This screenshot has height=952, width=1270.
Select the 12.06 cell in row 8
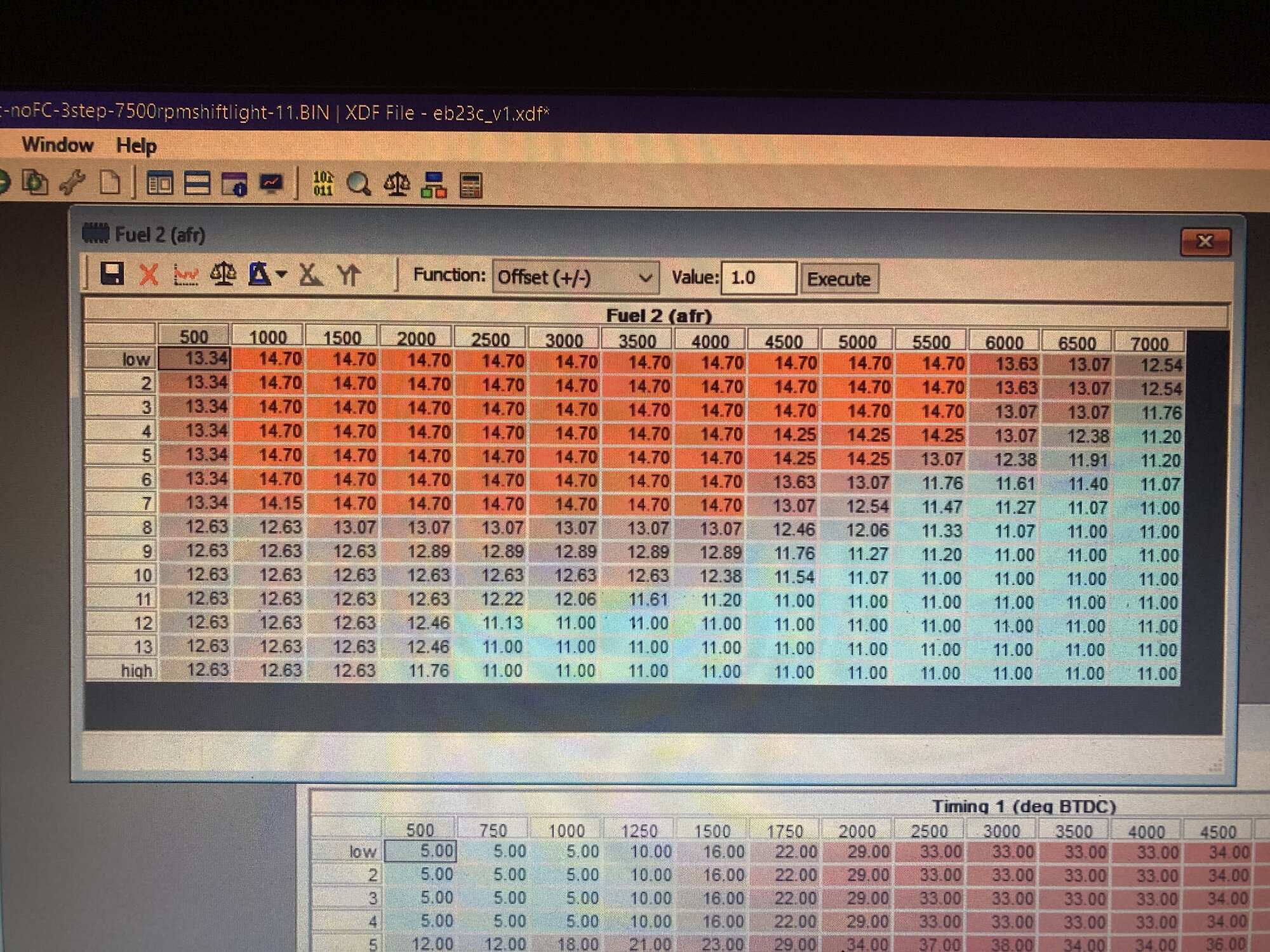pos(857,530)
